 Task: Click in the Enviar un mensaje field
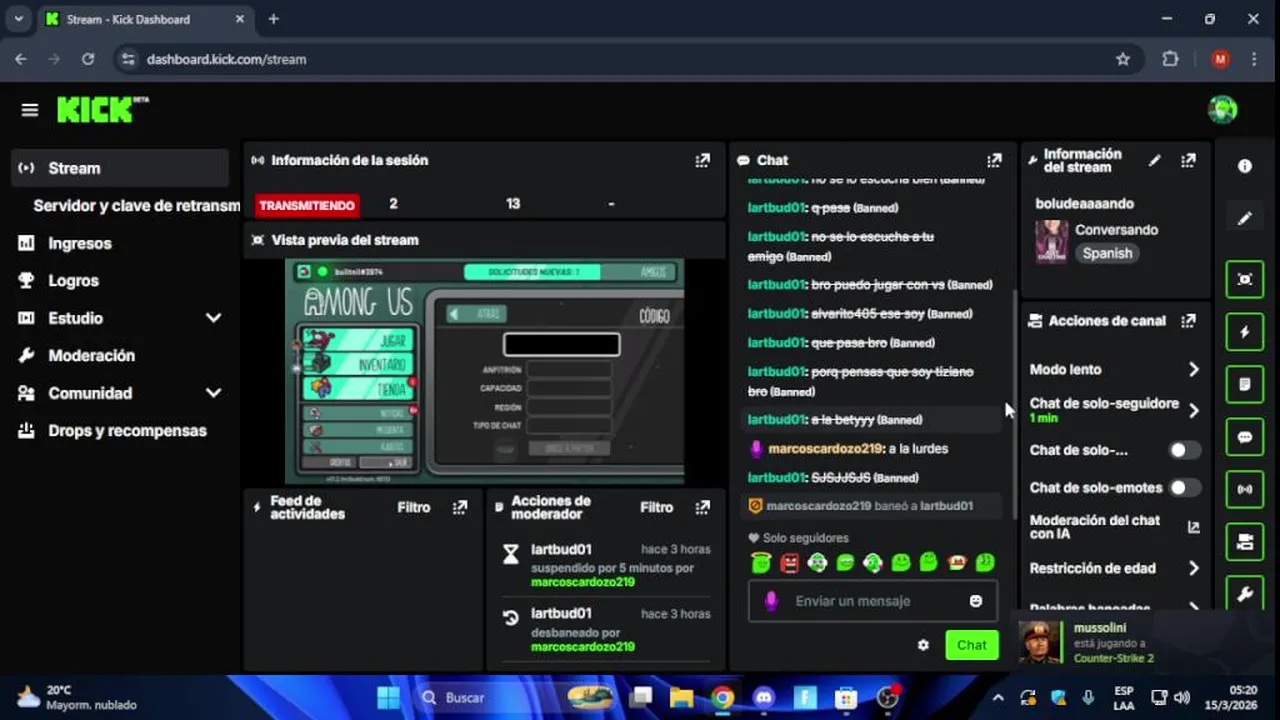click(872, 601)
